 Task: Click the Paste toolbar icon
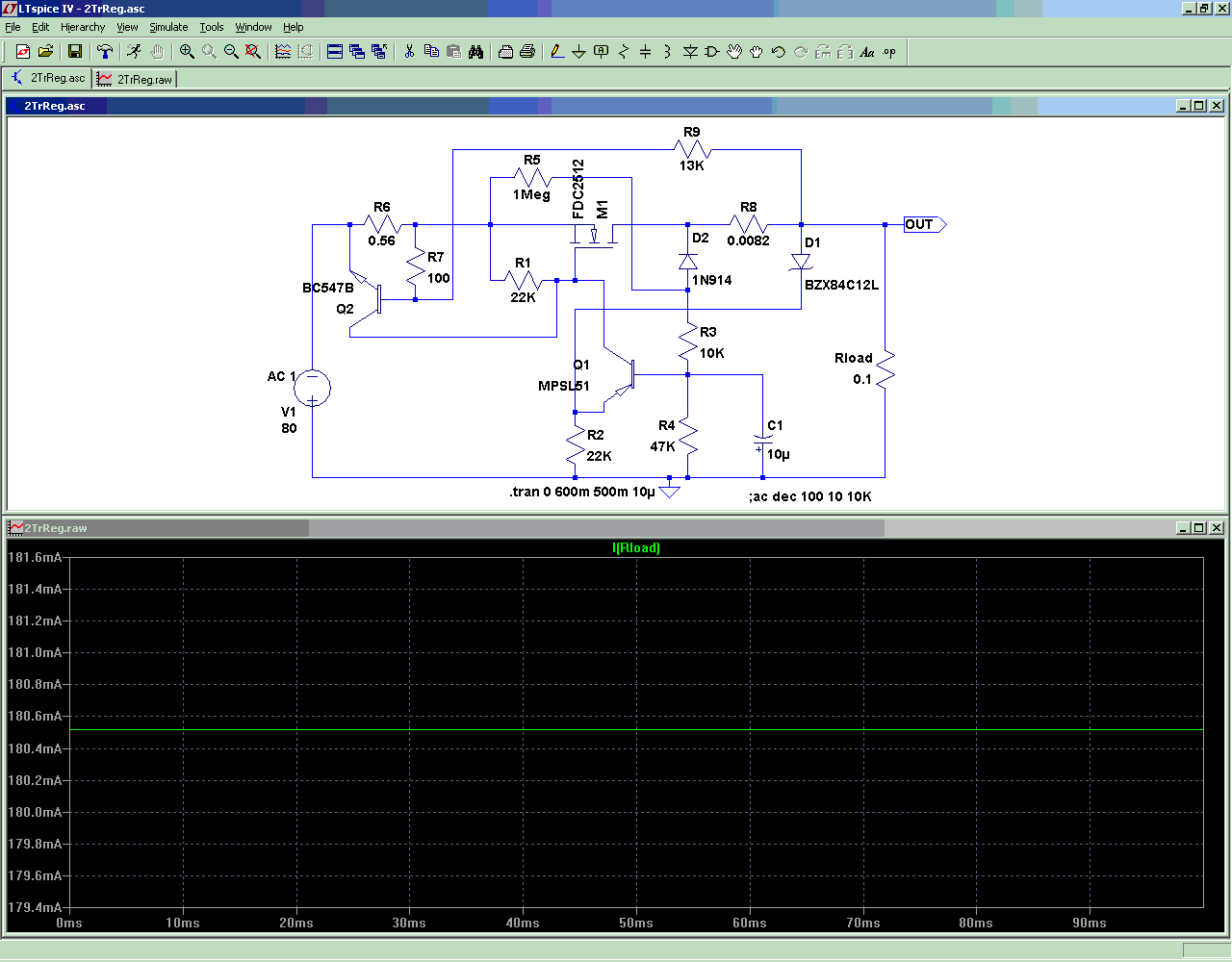point(453,51)
